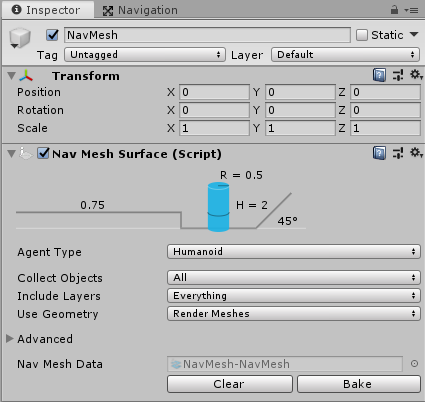Click the Position label
Screen dimensions: 425x402
click(39, 92)
